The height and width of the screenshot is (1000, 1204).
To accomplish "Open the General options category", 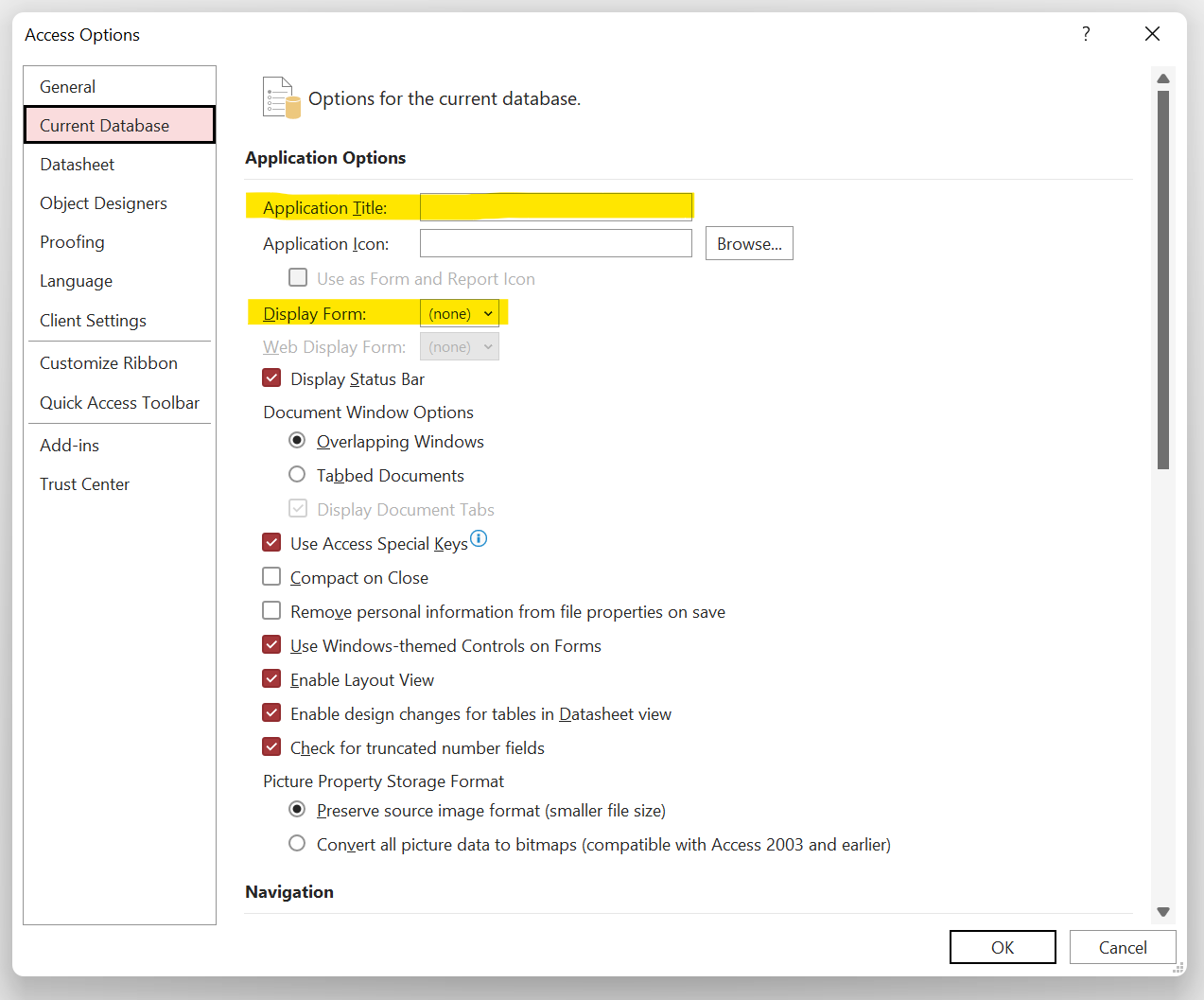I will pos(119,86).
